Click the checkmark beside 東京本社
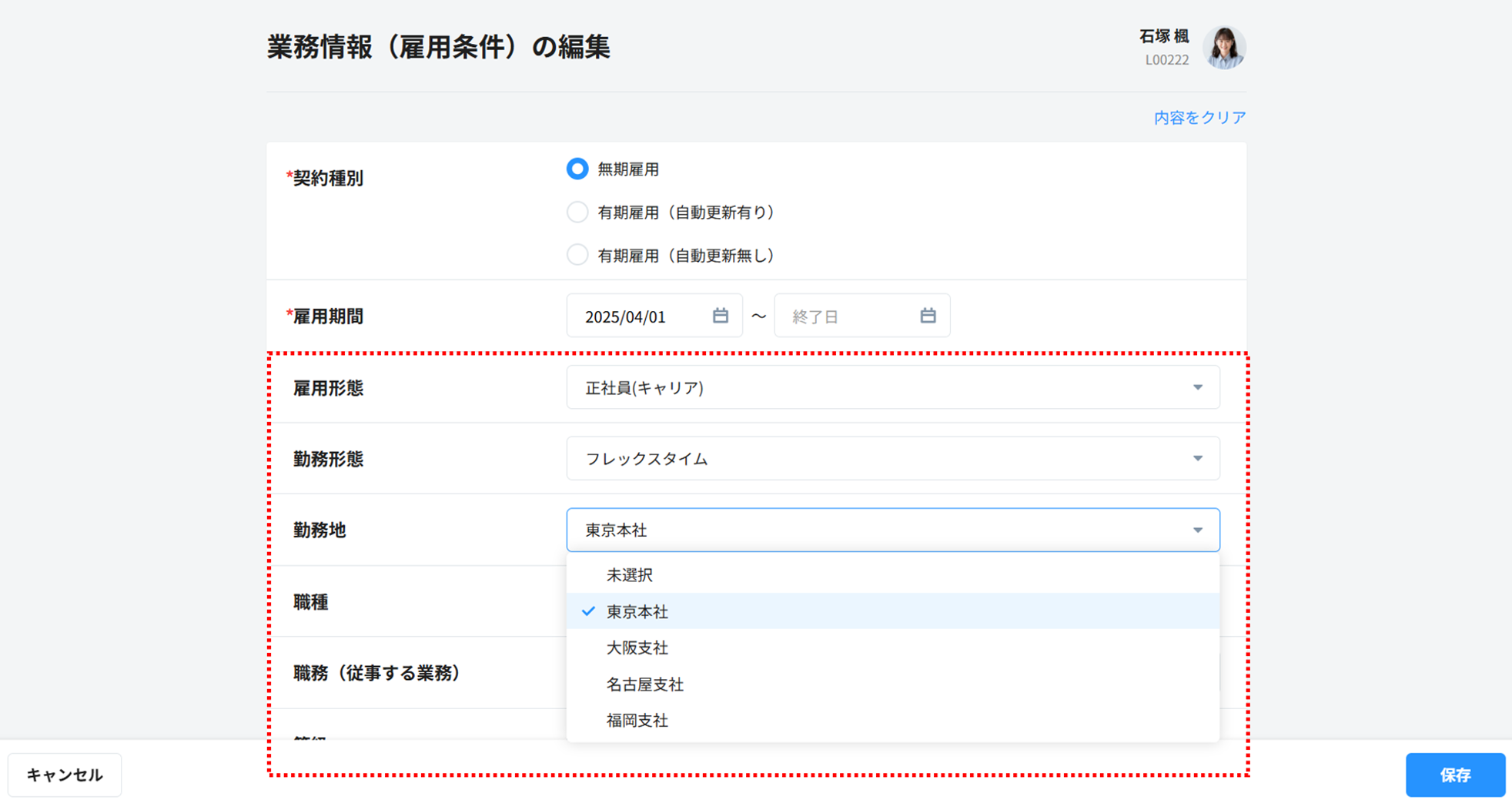 click(589, 611)
